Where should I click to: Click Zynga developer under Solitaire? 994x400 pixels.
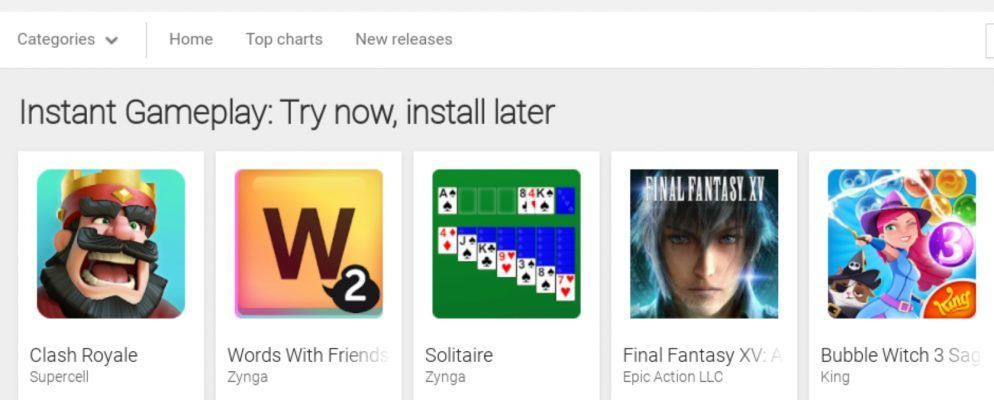tap(445, 377)
